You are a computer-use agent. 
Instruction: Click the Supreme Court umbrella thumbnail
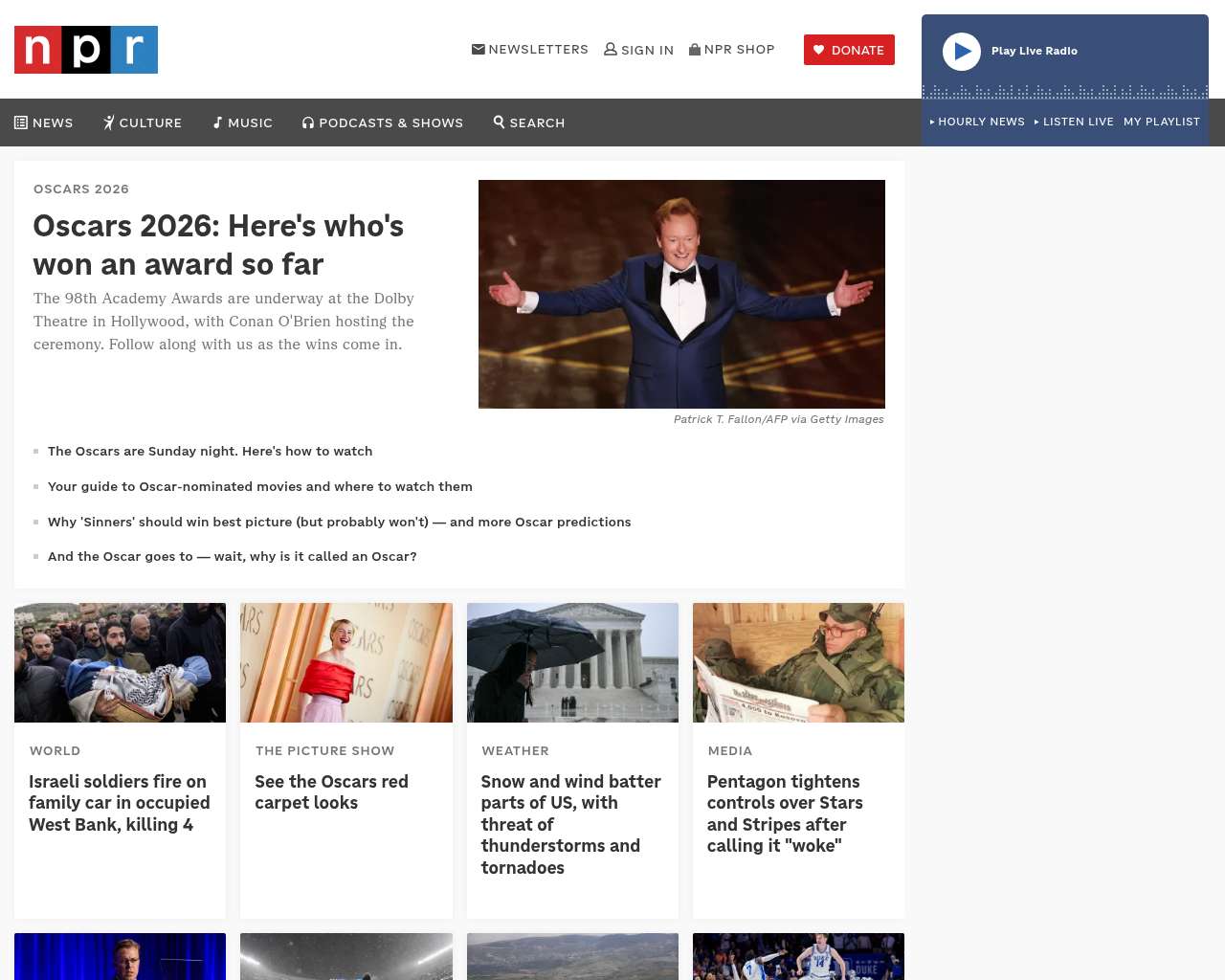572,662
